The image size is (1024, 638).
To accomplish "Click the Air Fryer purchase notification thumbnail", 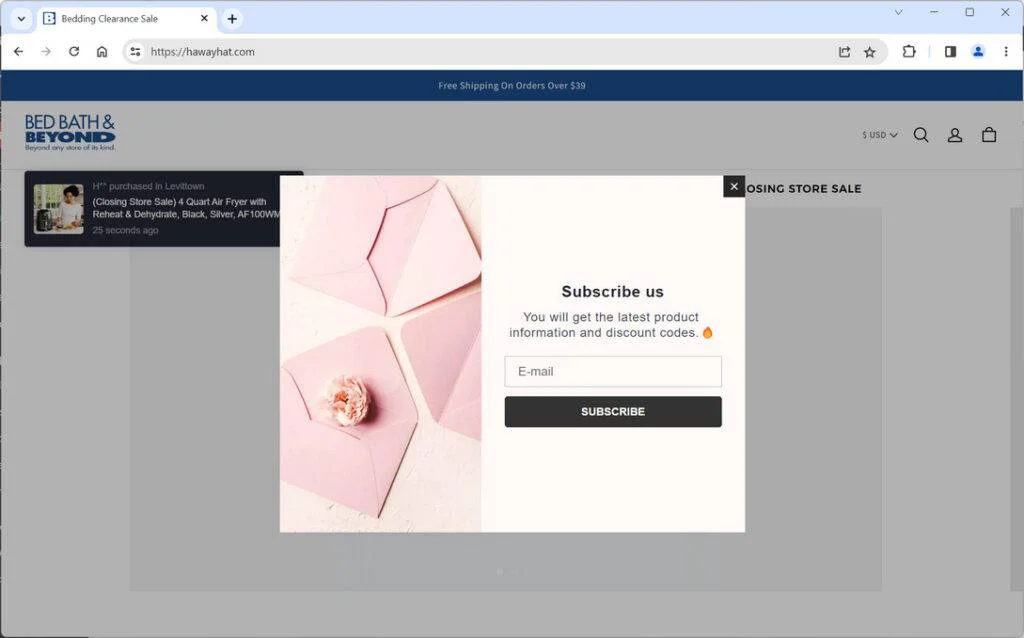I will 59,209.
